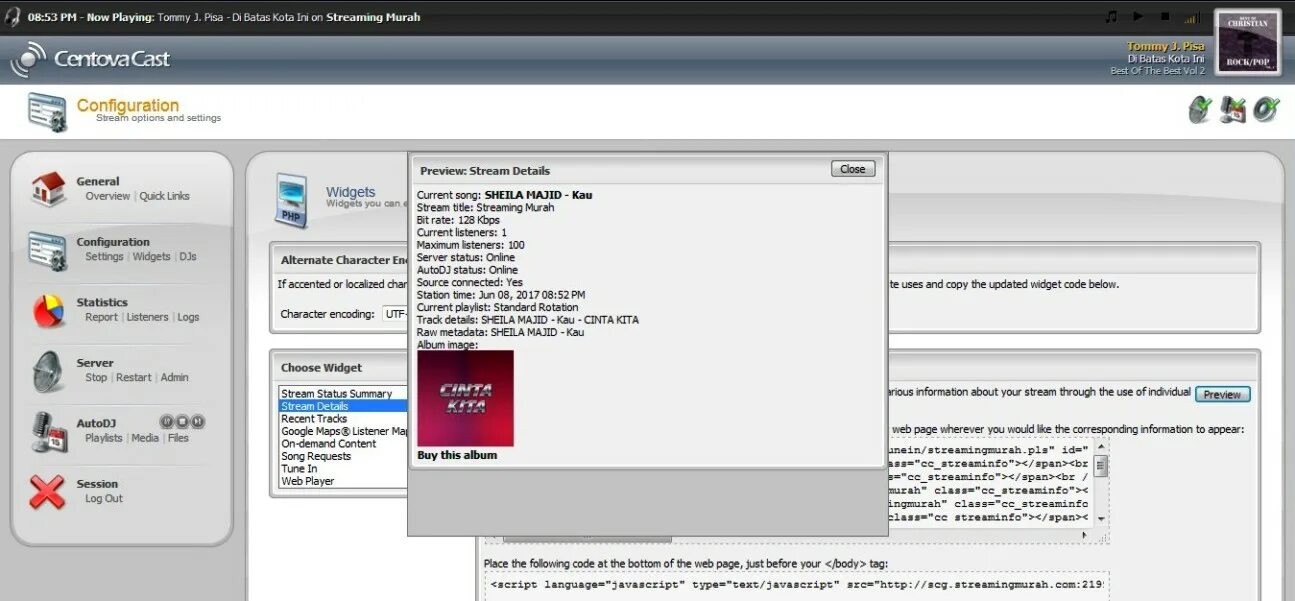1295x601 pixels.
Task: Open AutoDJ Files
Action: (x=178, y=438)
